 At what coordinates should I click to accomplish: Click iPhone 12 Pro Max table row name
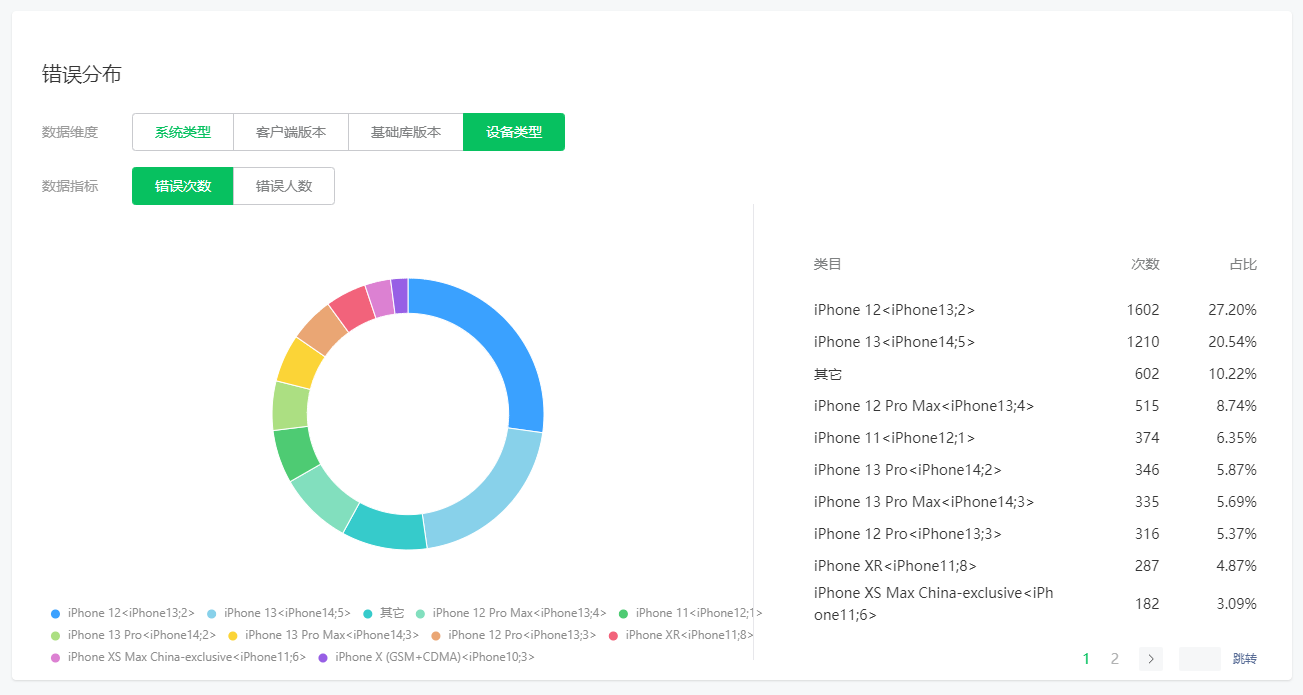(x=924, y=406)
